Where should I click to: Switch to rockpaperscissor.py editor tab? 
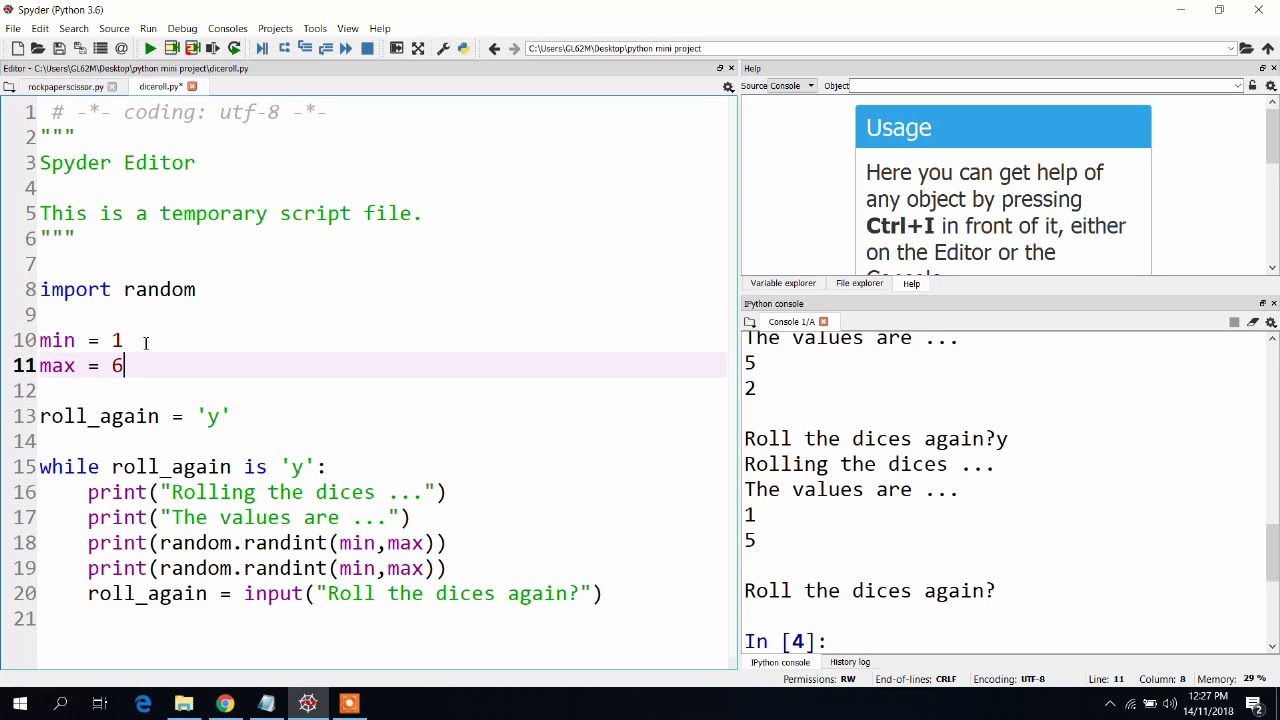[x=65, y=87]
